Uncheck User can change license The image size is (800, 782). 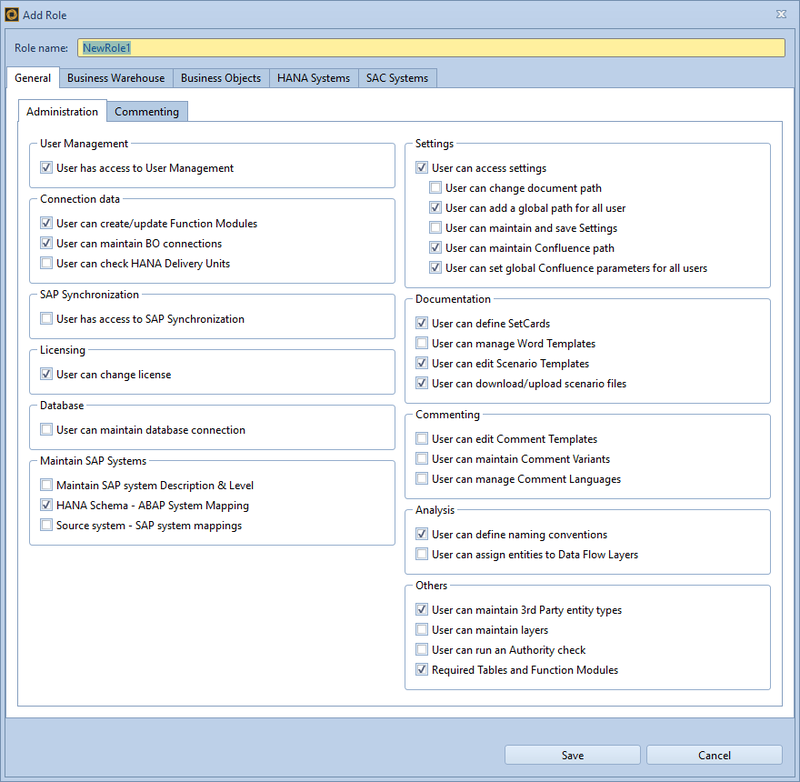[46, 374]
